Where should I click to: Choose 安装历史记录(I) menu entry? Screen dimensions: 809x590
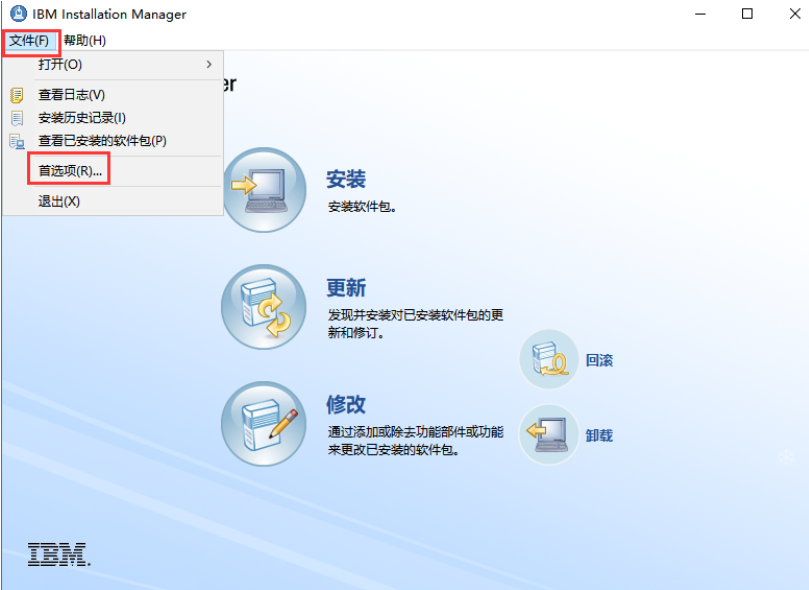pyautogui.click(x=113, y=118)
